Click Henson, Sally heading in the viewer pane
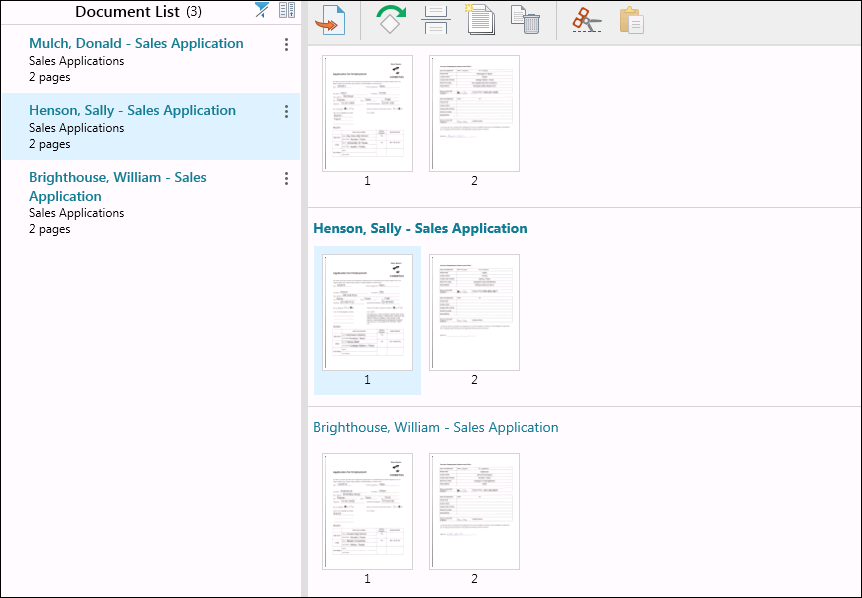The image size is (862, 598). tap(420, 229)
